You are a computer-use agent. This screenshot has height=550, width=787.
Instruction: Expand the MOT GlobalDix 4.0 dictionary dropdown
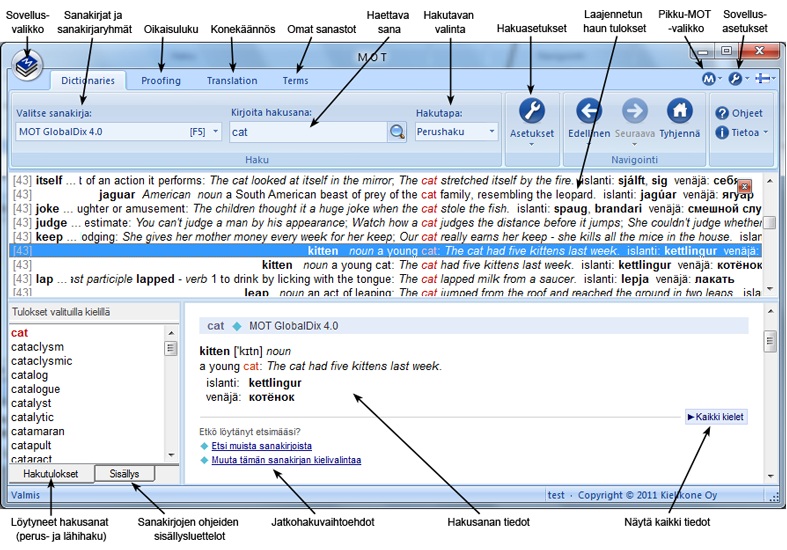coord(216,131)
